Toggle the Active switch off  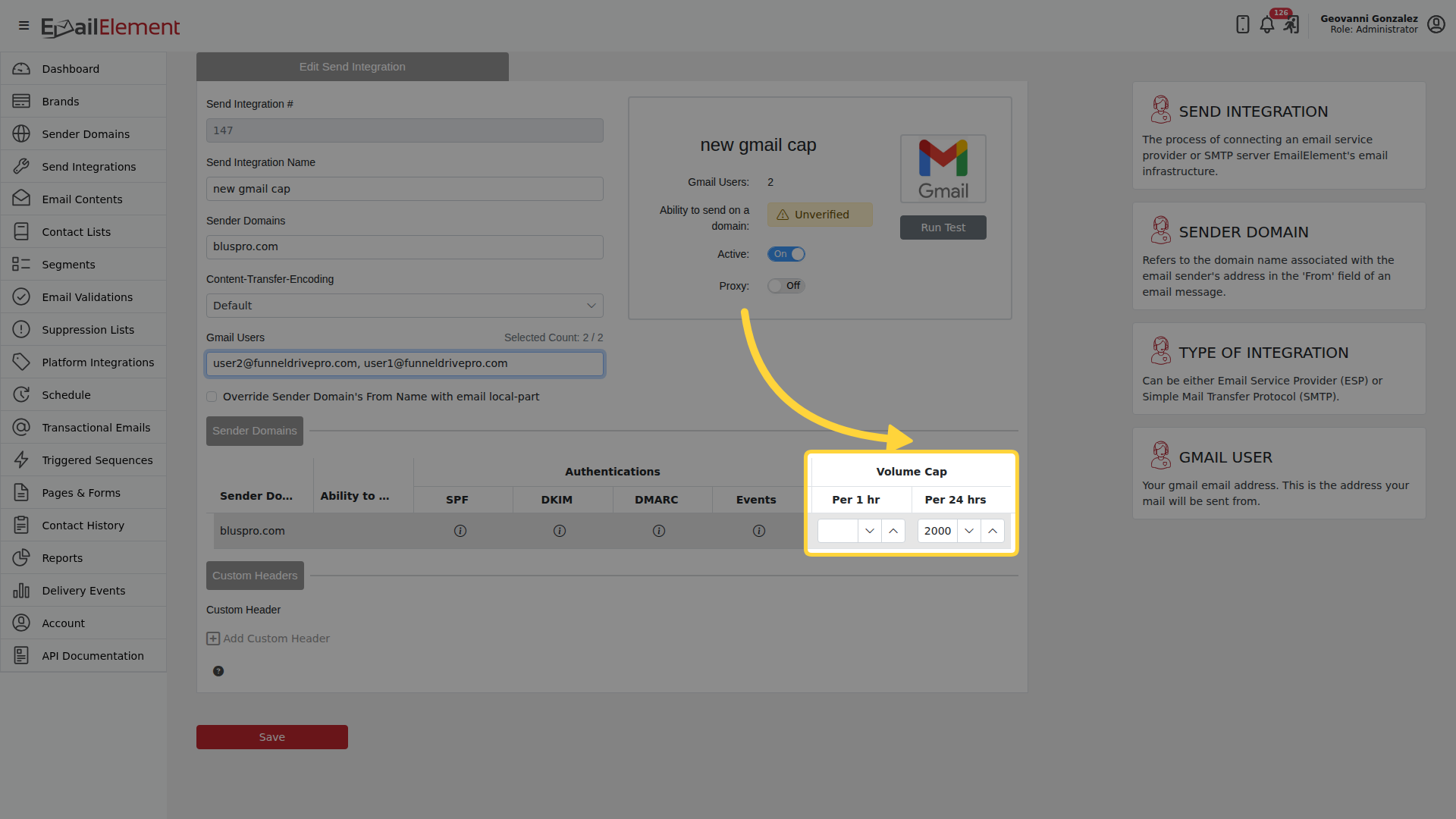pos(786,255)
